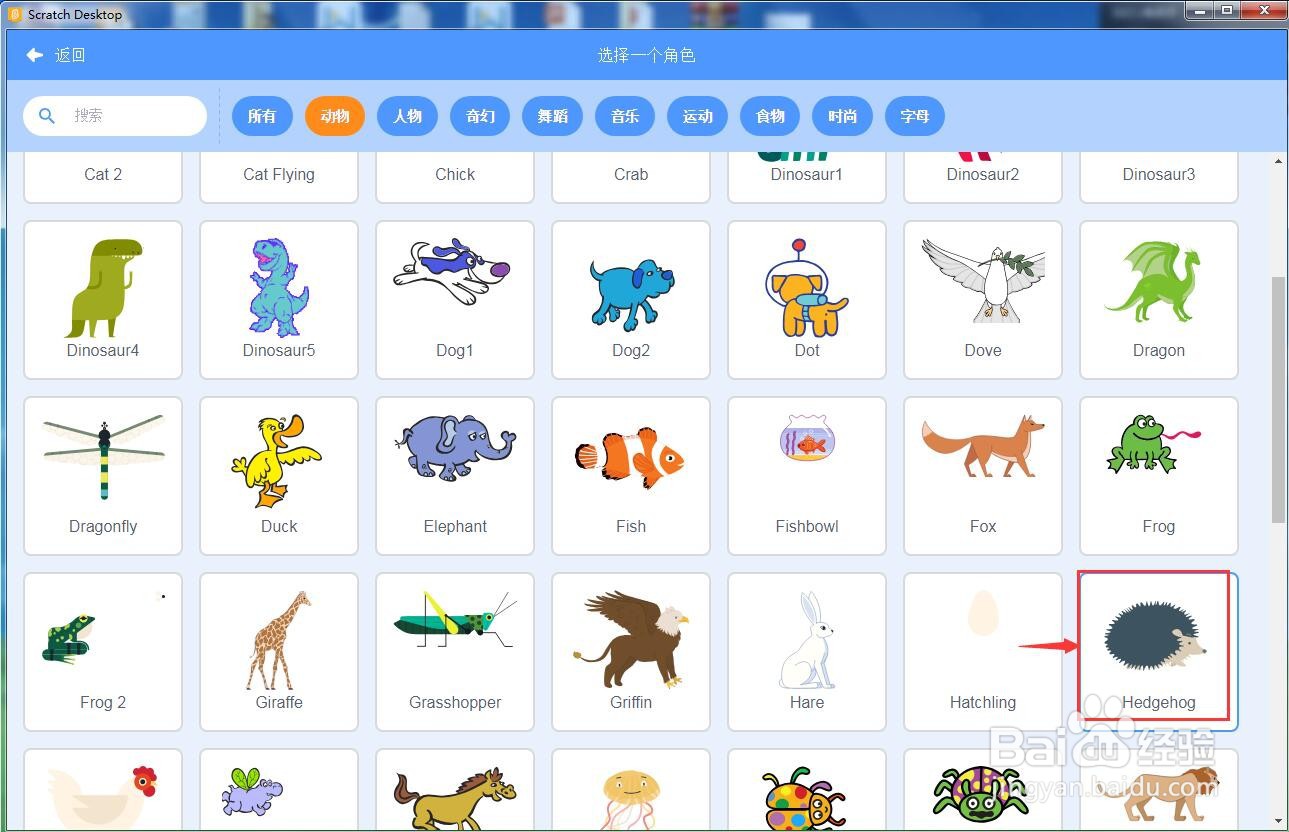Choose the Dog2 sprite

coord(631,300)
